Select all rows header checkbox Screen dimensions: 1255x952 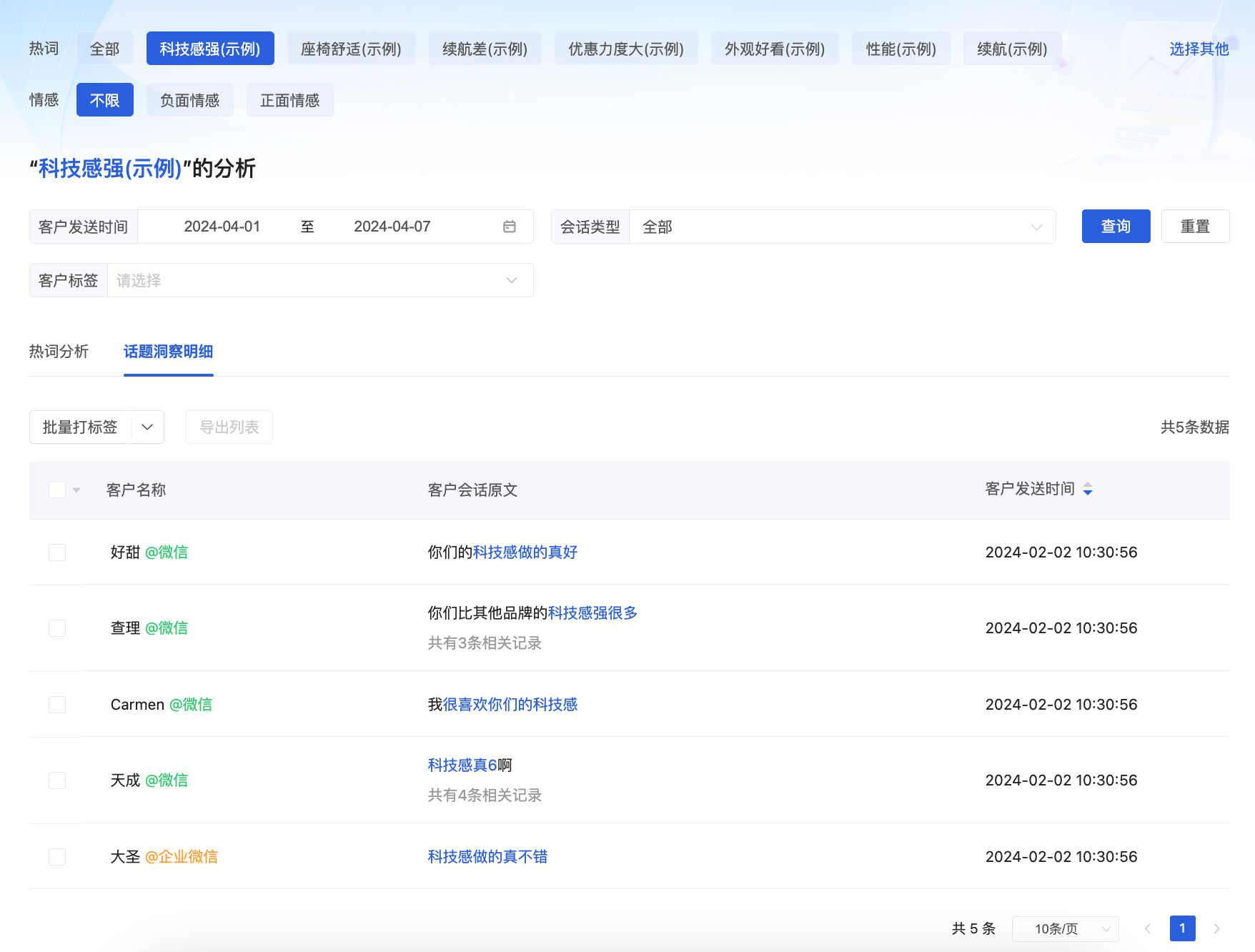click(57, 490)
